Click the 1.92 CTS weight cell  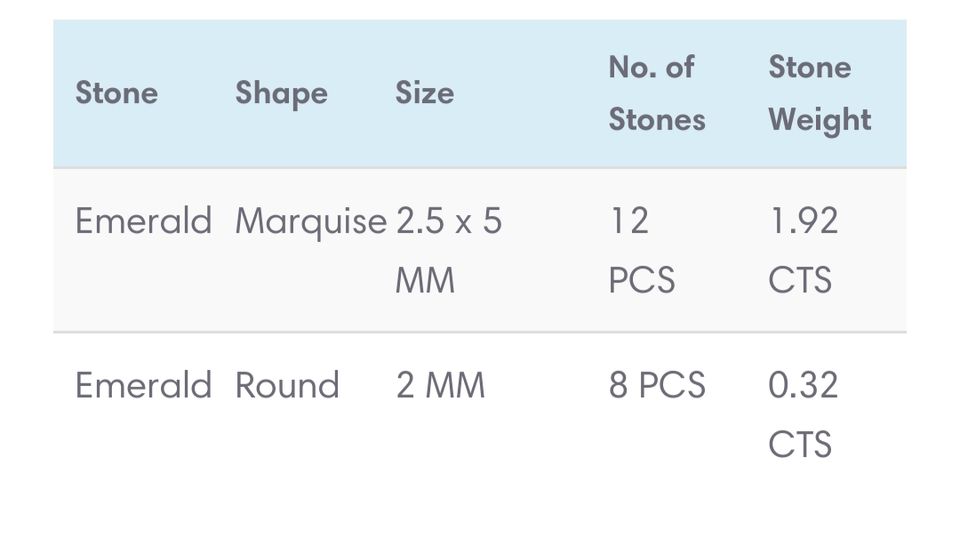click(x=802, y=249)
